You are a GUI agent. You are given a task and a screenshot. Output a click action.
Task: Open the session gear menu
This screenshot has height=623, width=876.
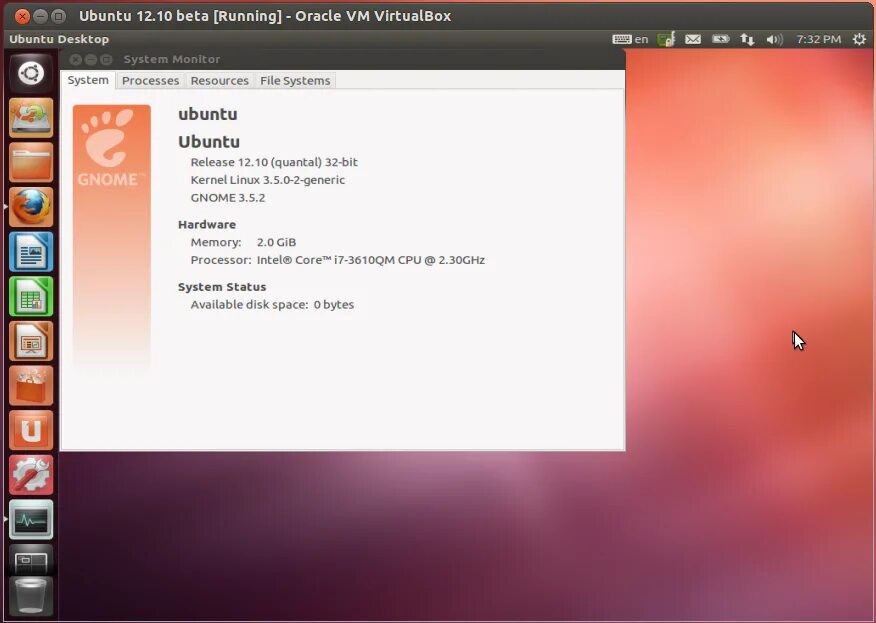[x=859, y=39]
